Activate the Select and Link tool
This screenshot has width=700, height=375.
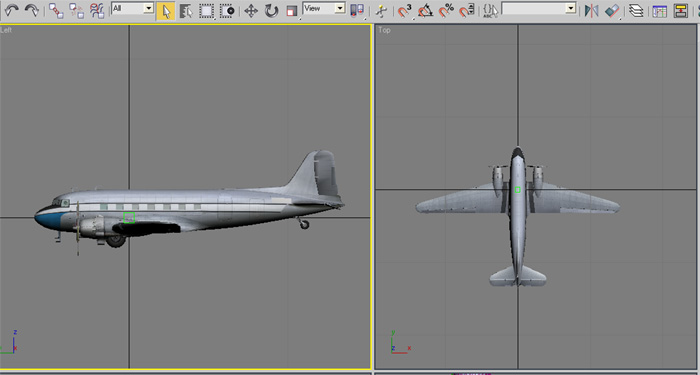tap(56, 10)
